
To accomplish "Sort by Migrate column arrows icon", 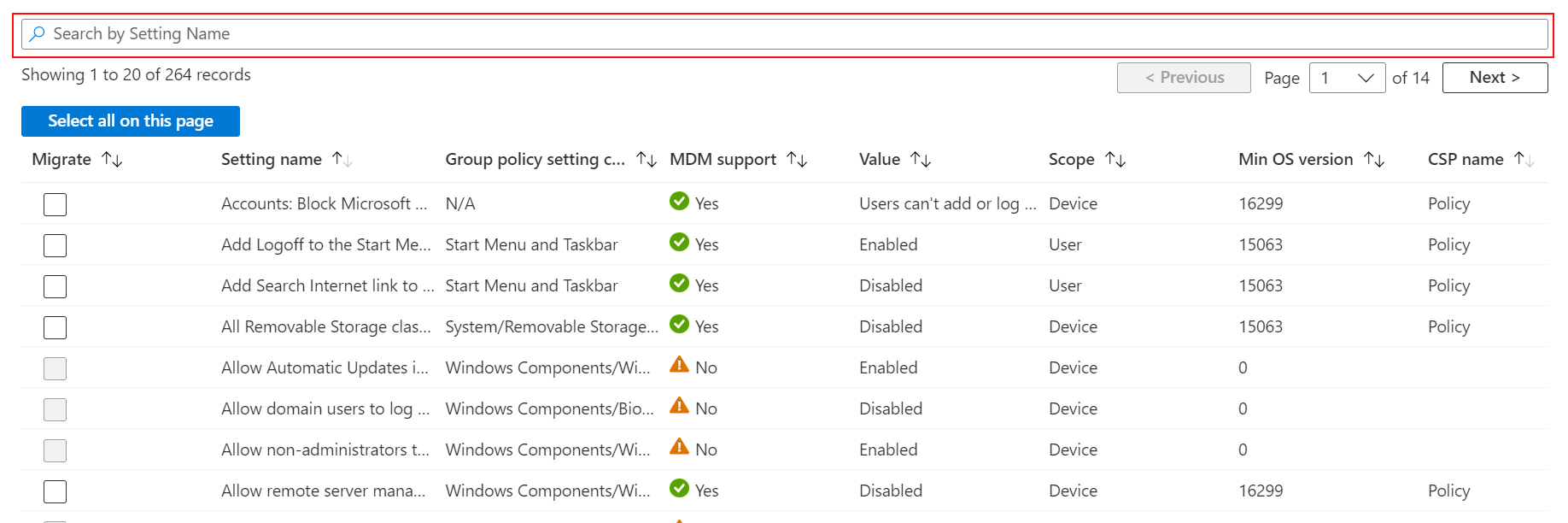I will [x=112, y=160].
